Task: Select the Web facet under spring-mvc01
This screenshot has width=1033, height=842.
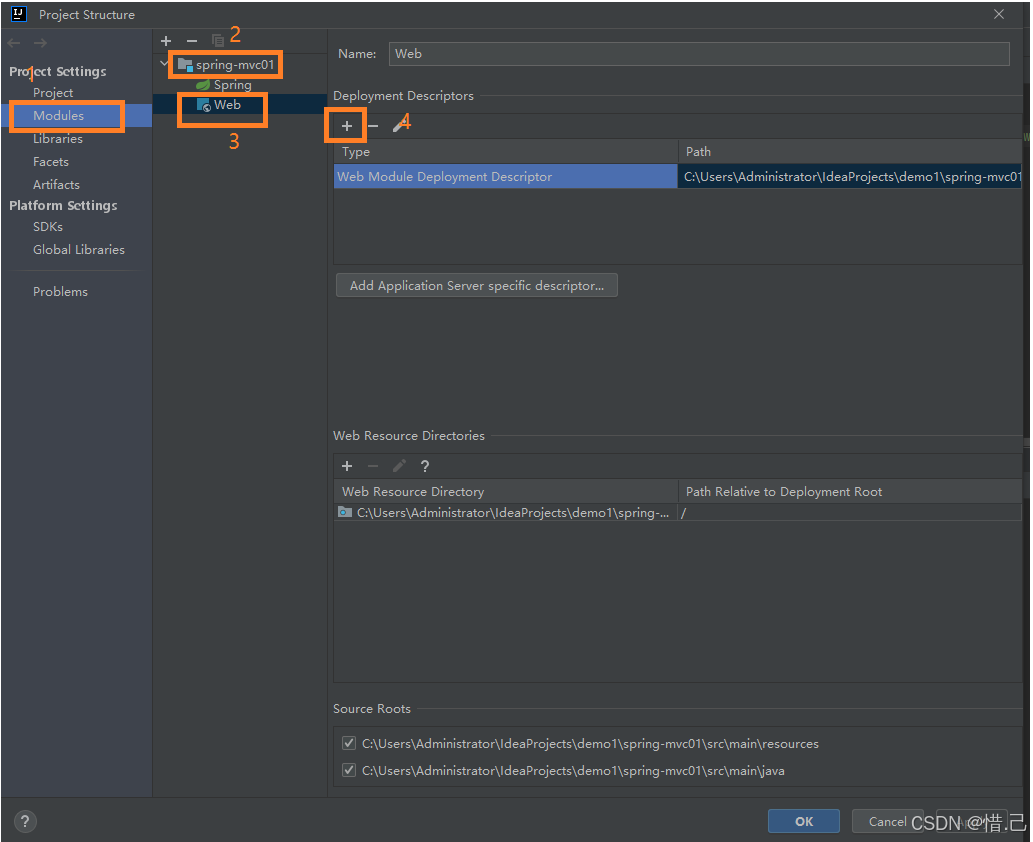Action: coord(219,105)
